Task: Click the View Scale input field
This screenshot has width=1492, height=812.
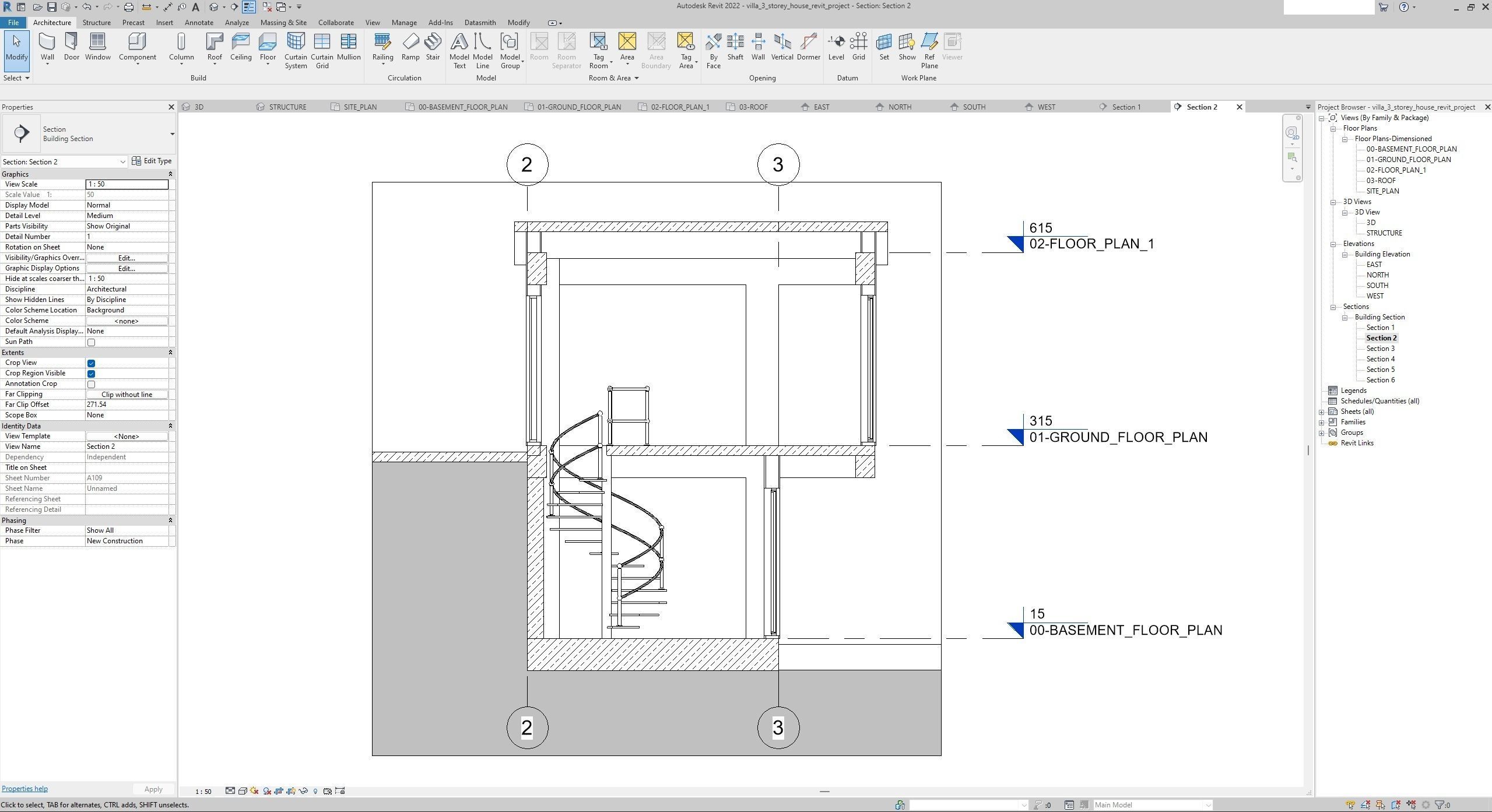Action: point(127,184)
